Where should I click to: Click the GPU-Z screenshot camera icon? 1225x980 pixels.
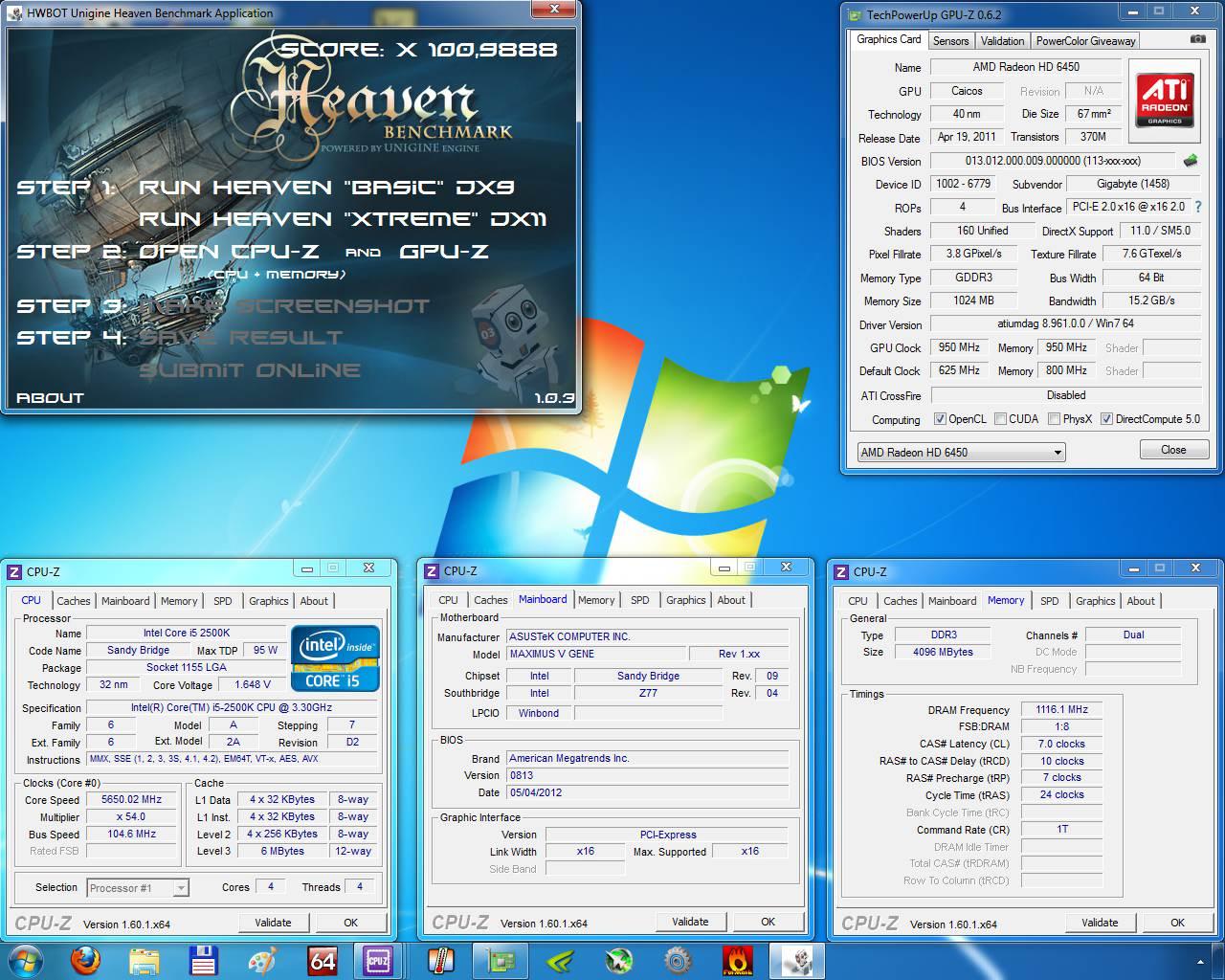[1197, 39]
